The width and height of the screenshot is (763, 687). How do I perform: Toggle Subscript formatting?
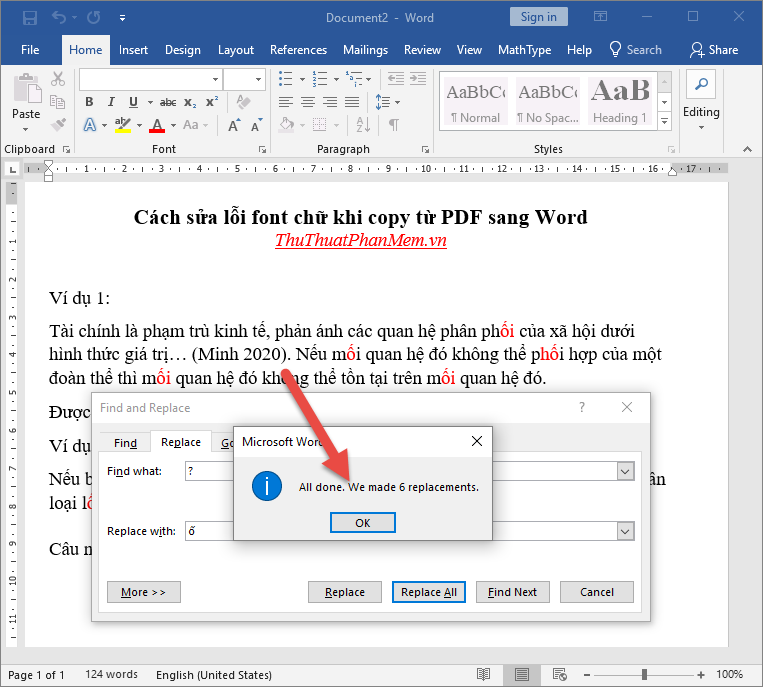pyautogui.click(x=190, y=102)
